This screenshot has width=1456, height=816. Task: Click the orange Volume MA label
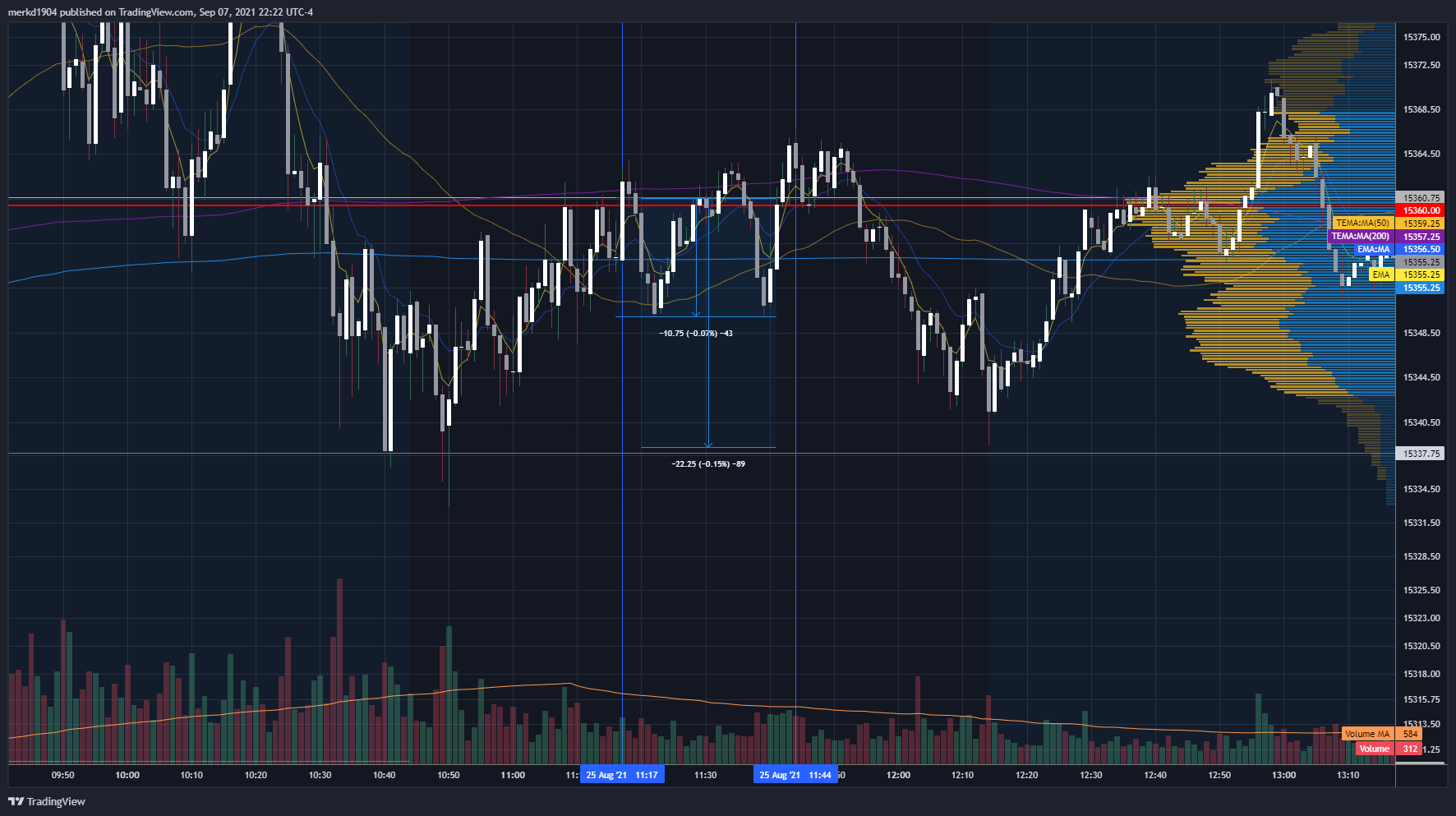click(x=1367, y=734)
